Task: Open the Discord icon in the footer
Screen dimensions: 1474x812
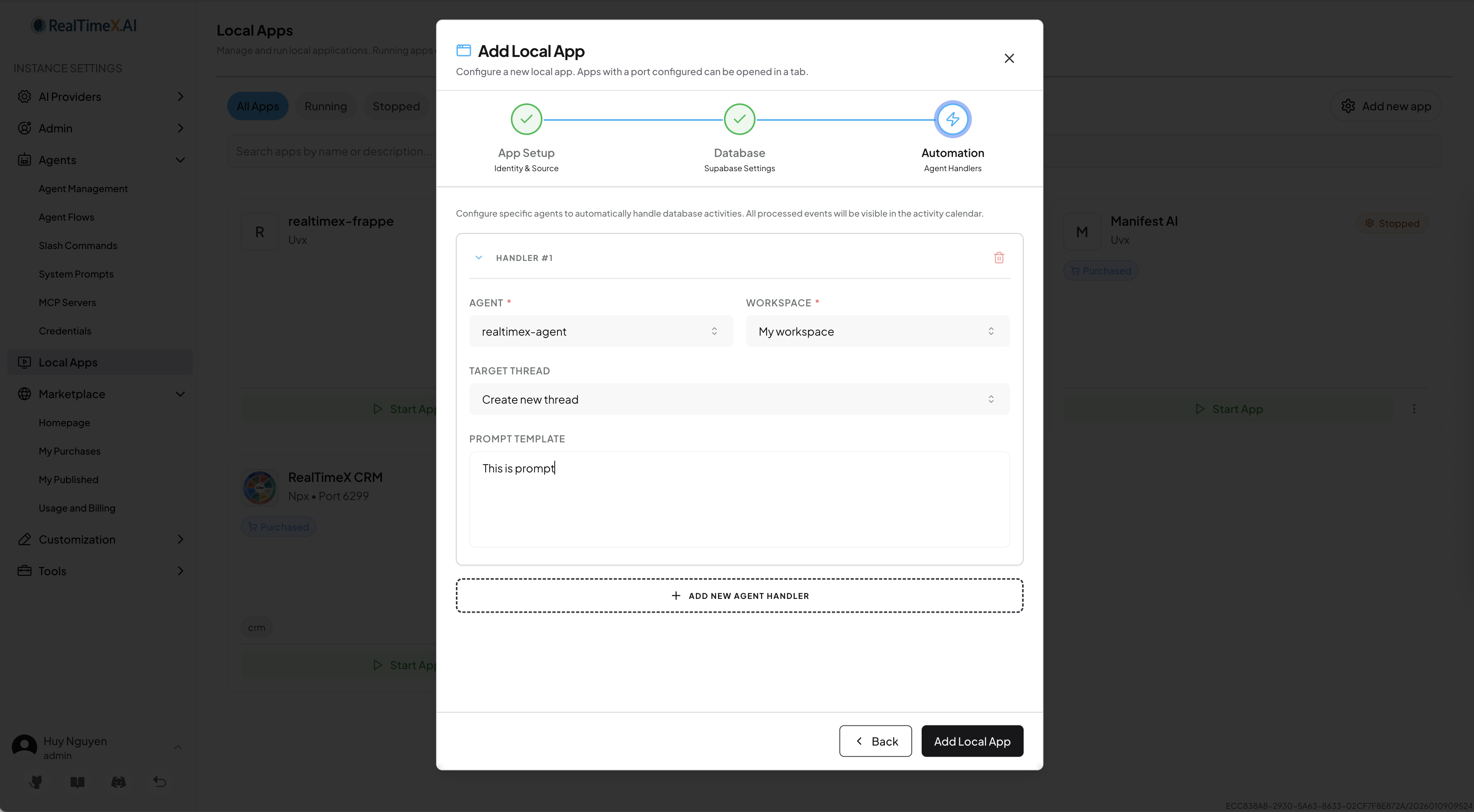Action: click(119, 782)
